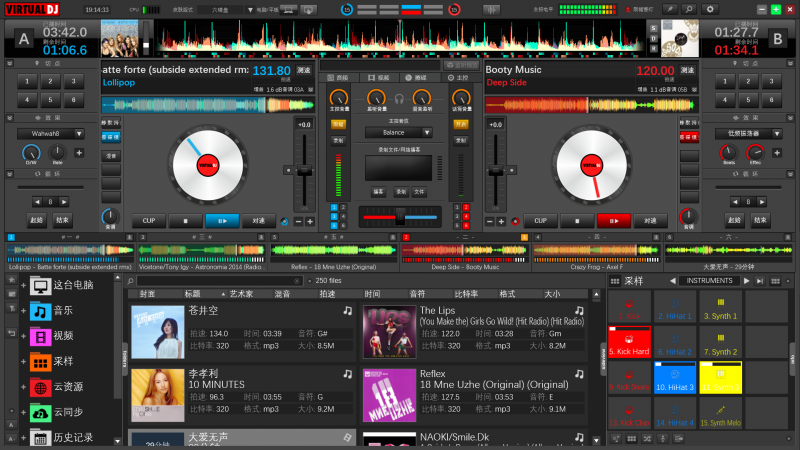This screenshot has height=450, width=800.
Task: Click the sampler grid layout icon near INSTRUMENTS
Action: click(x=775, y=281)
